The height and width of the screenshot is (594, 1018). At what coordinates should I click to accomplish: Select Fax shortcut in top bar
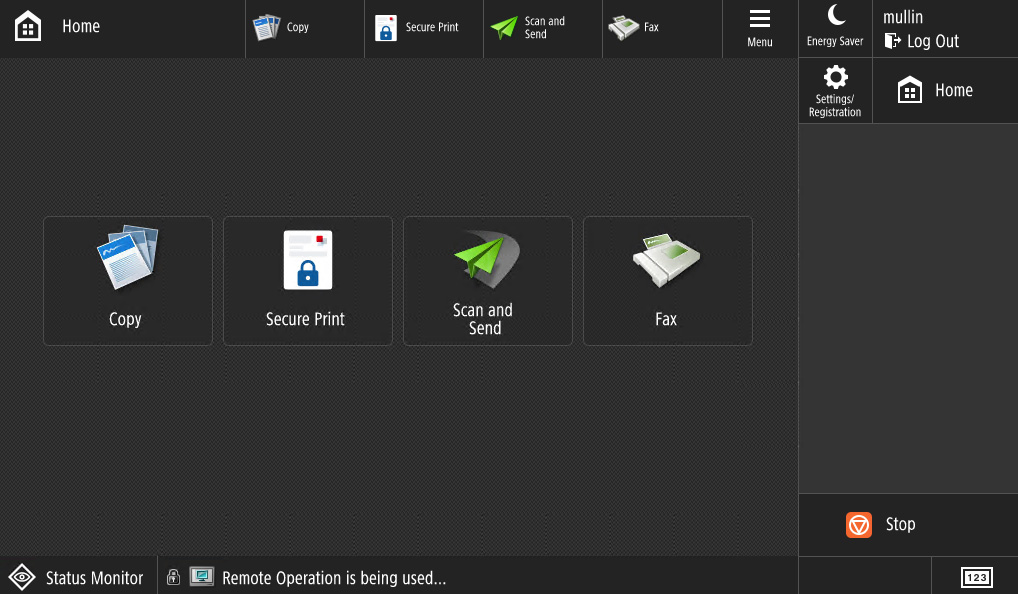pos(662,29)
